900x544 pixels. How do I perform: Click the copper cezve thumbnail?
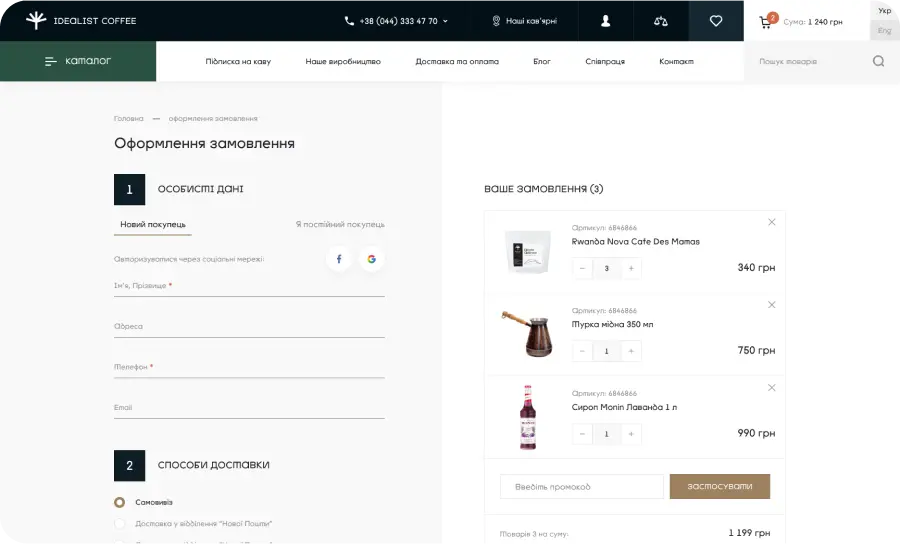click(x=528, y=333)
